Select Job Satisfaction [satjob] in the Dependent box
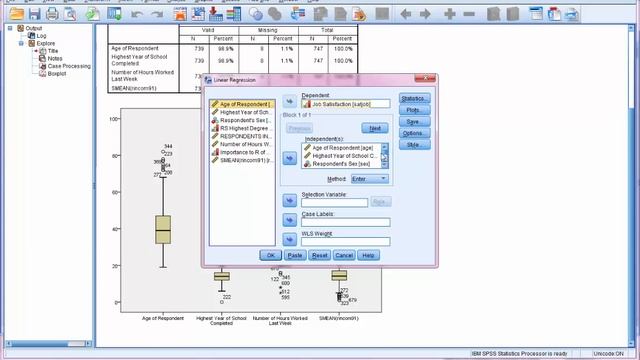 pos(345,104)
